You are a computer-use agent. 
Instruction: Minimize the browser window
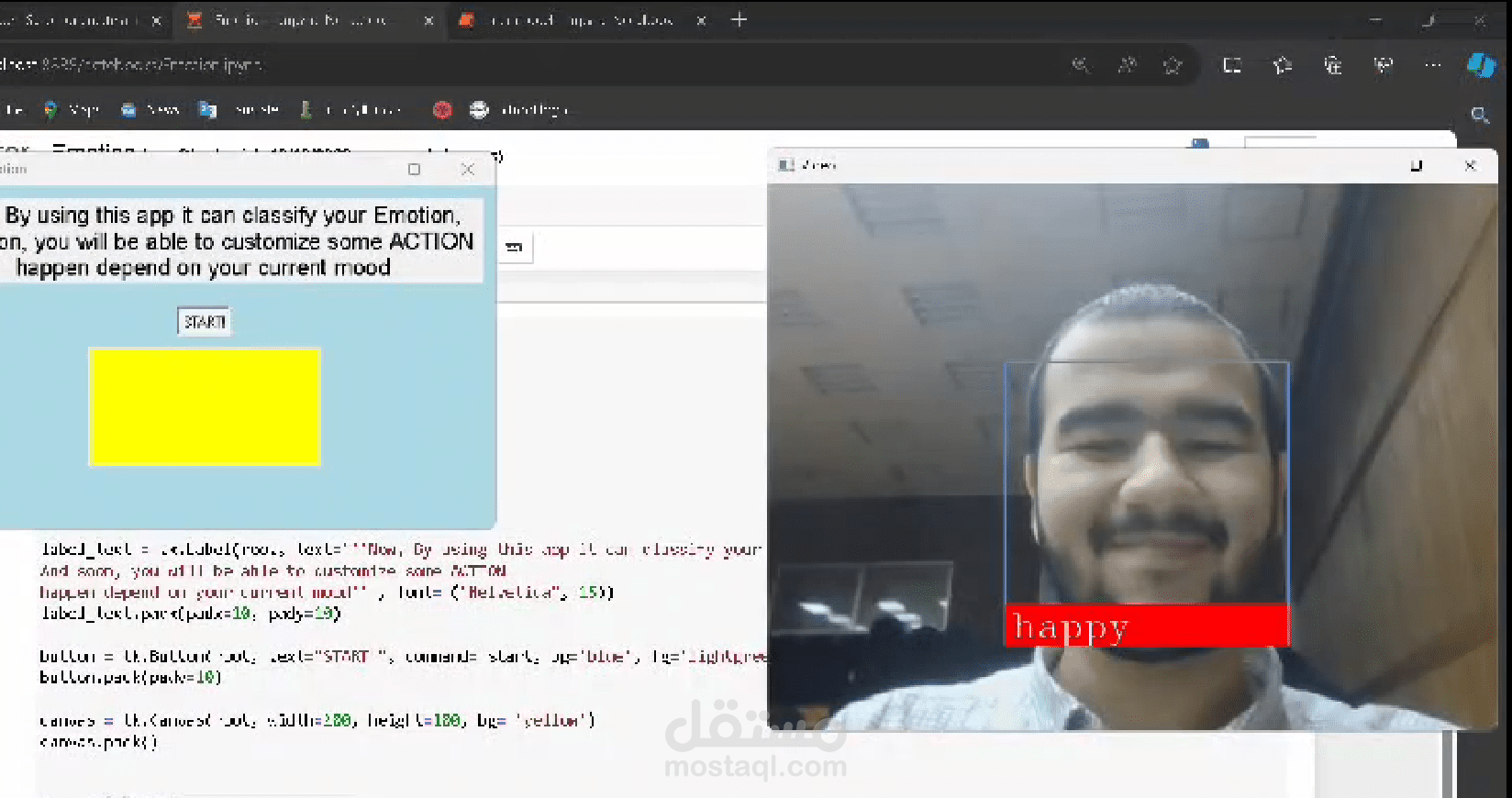1375,19
